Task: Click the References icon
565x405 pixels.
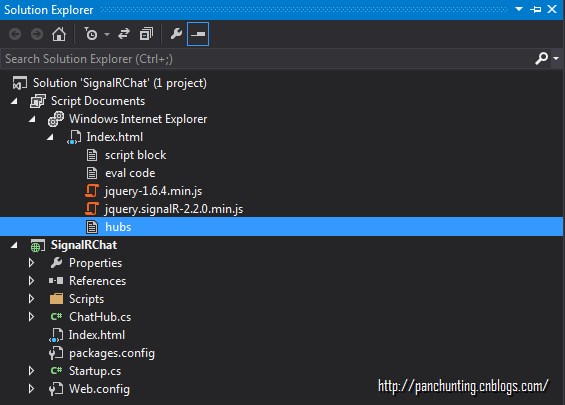Action: [56, 281]
